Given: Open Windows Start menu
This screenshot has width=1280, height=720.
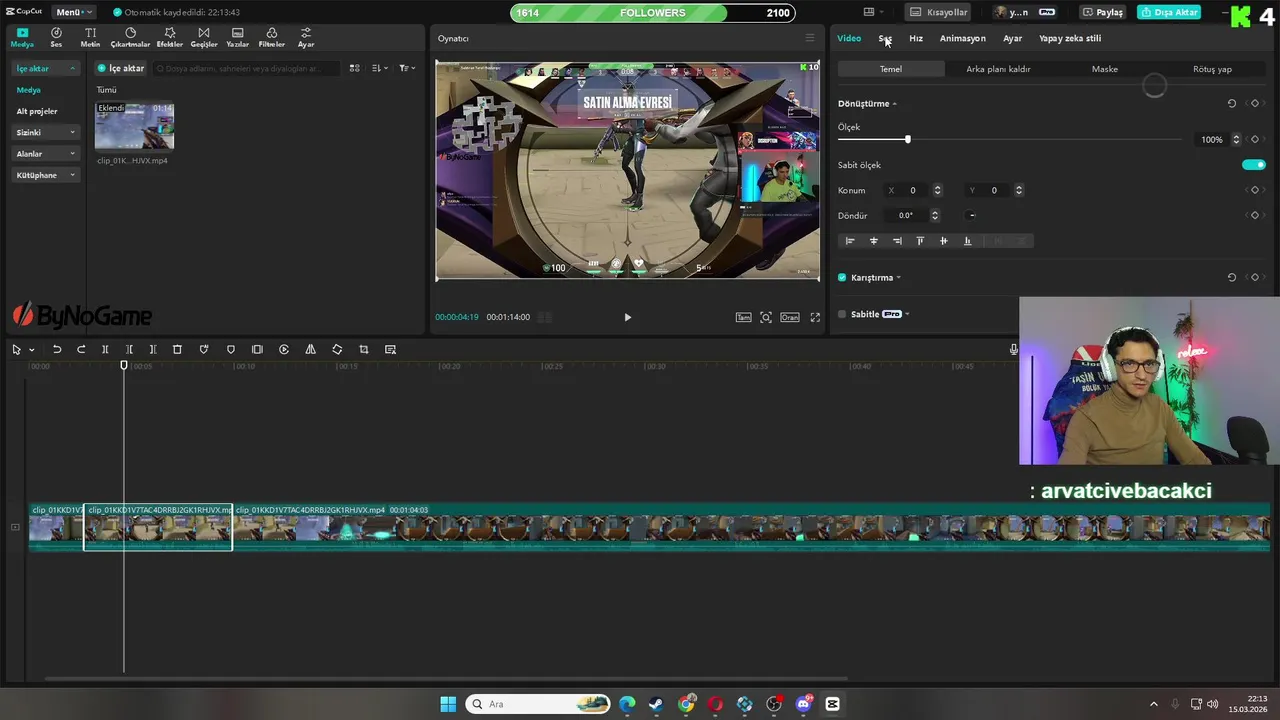Looking at the screenshot, I should (x=448, y=704).
